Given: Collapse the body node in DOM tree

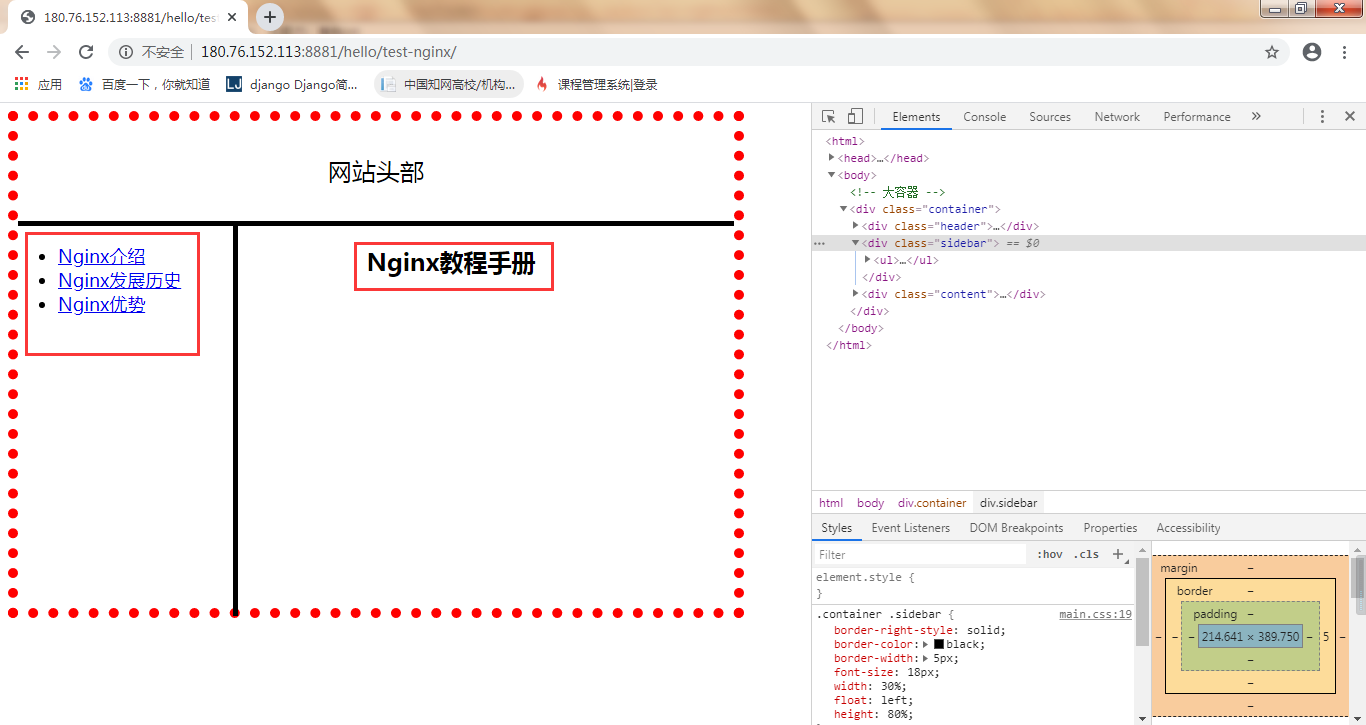Looking at the screenshot, I should [832, 175].
